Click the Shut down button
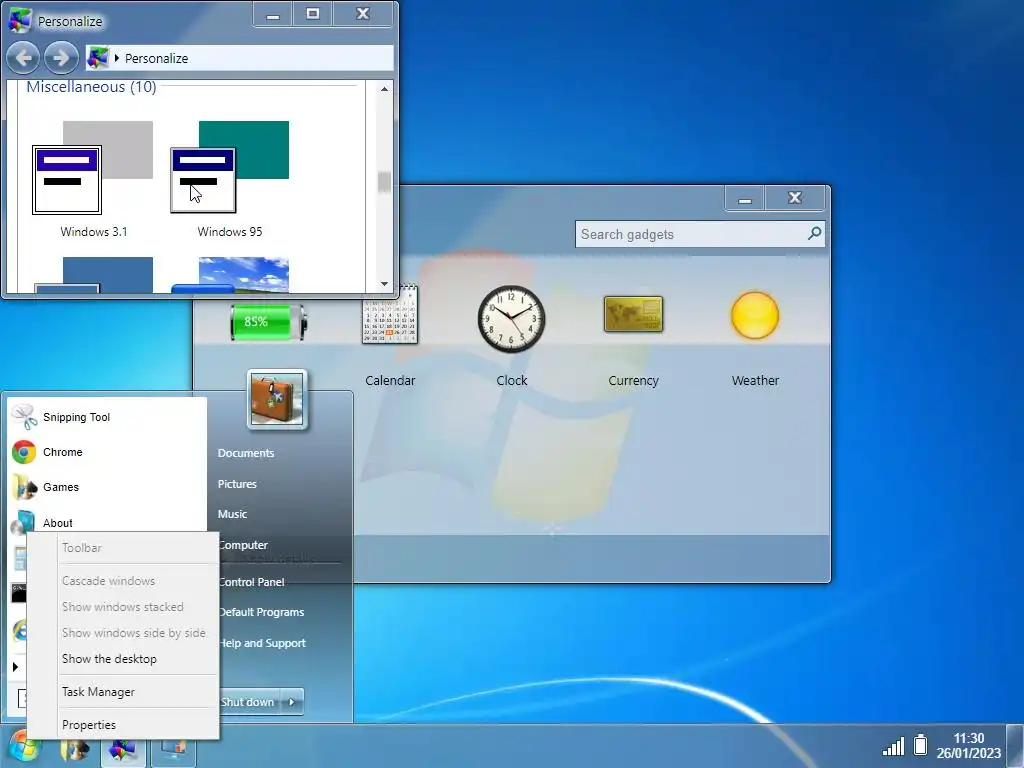This screenshot has width=1024, height=768. point(250,702)
